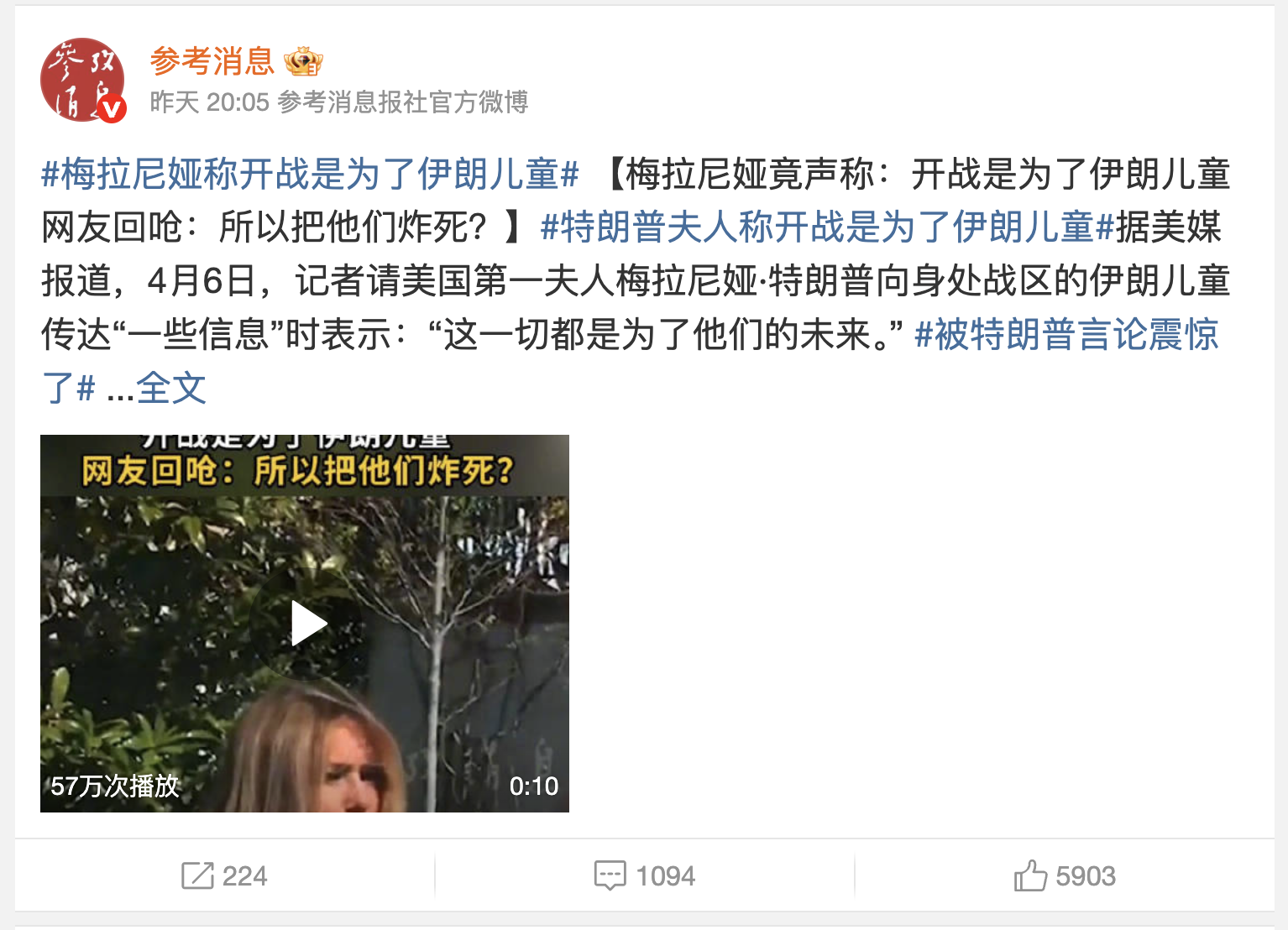Click the 0:10 duration label on the video
This screenshot has width=1288, height=930.
click(x=533, y=786)
